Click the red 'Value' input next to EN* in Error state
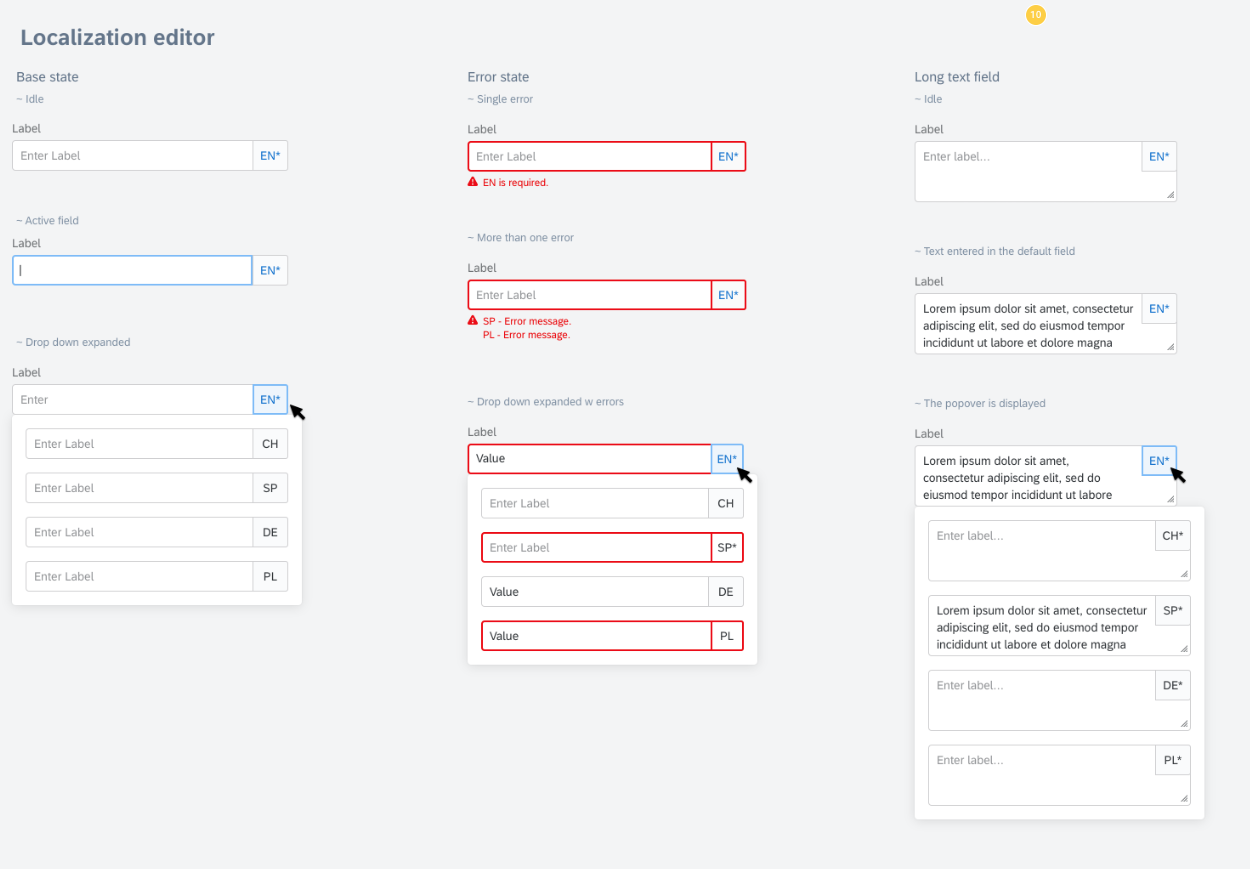The width and height of the screenshot is (1250, 869). point(590,459)
